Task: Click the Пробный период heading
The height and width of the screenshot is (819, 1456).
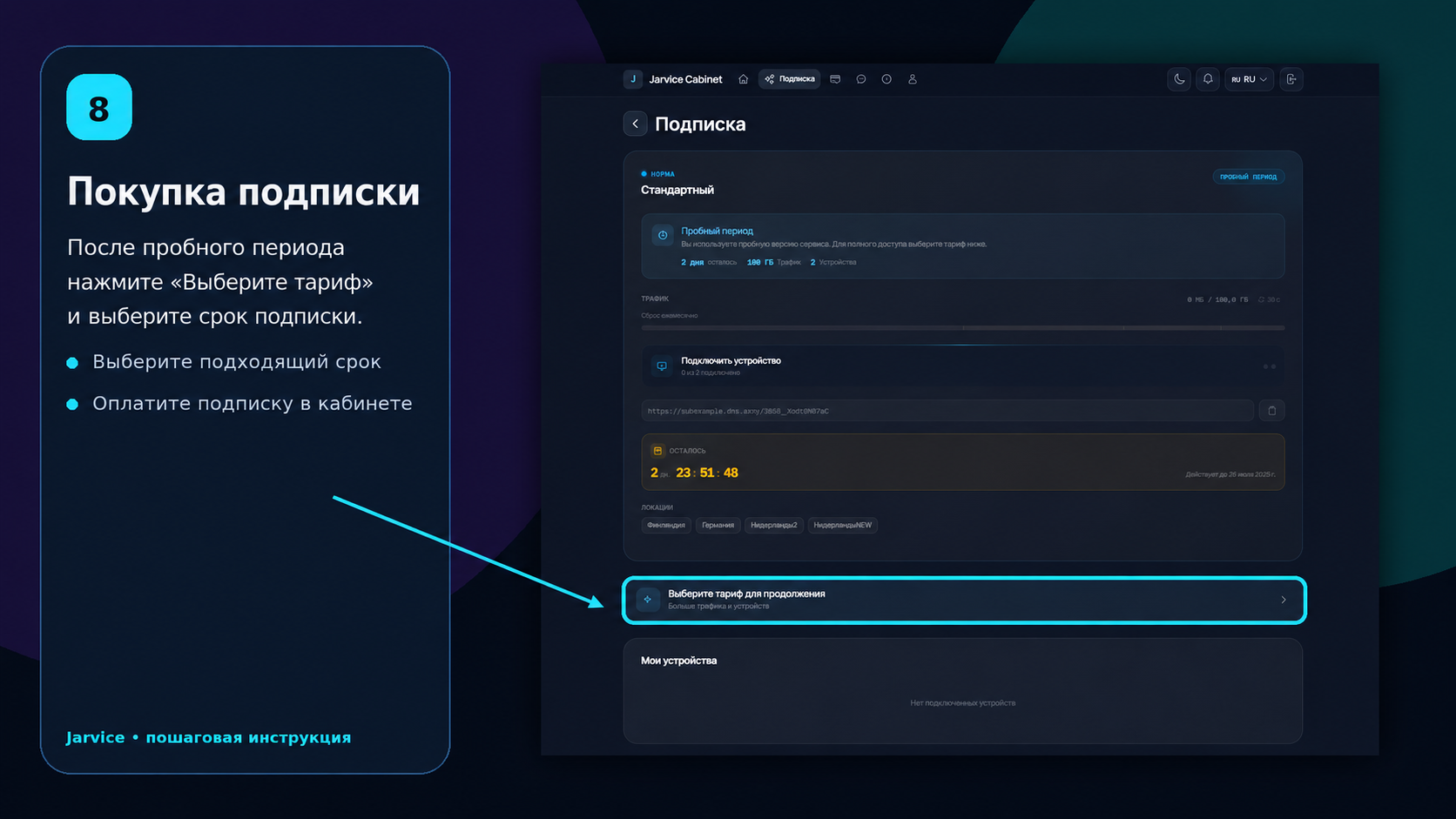Action: click(x=717, y=231)
